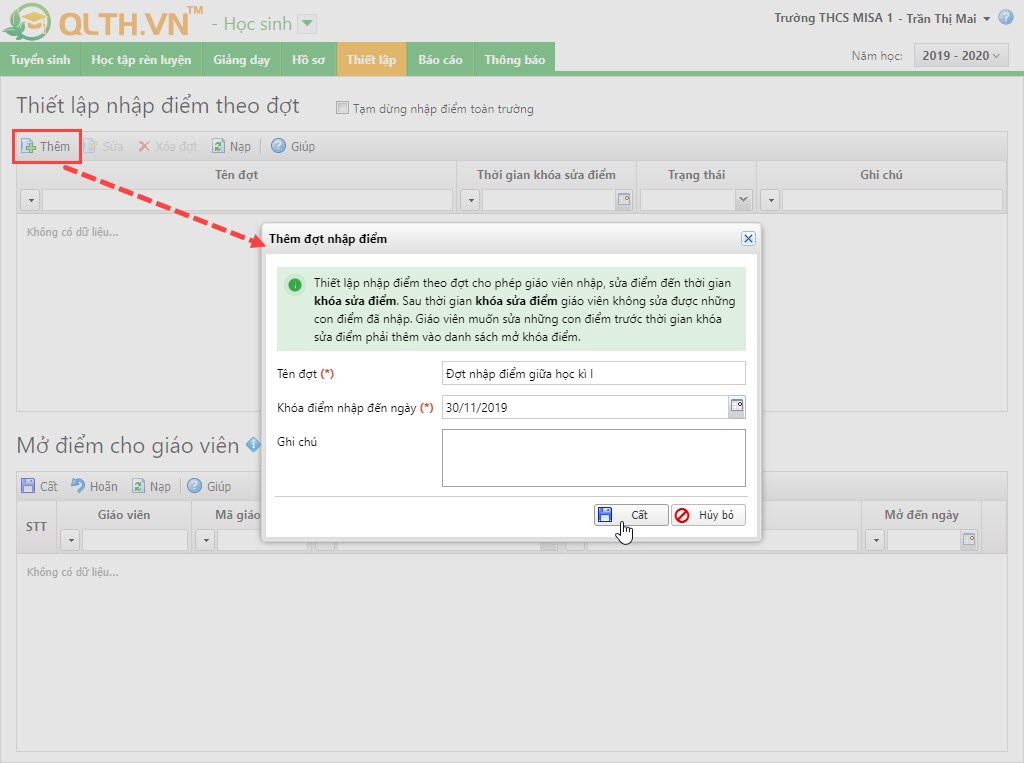Click the Thêm add toolbar button
The height and width of the screenshot is (763, 1024).
point(46,146)
